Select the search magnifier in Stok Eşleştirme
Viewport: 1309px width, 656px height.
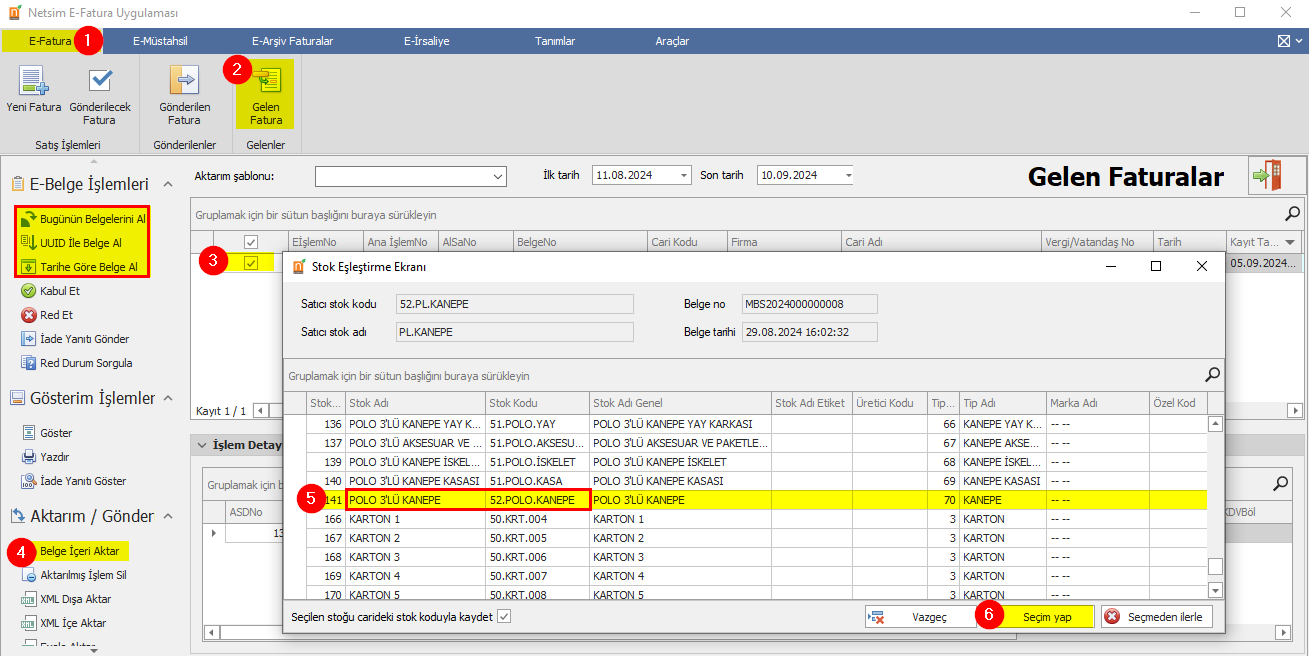coord(1212,375)
